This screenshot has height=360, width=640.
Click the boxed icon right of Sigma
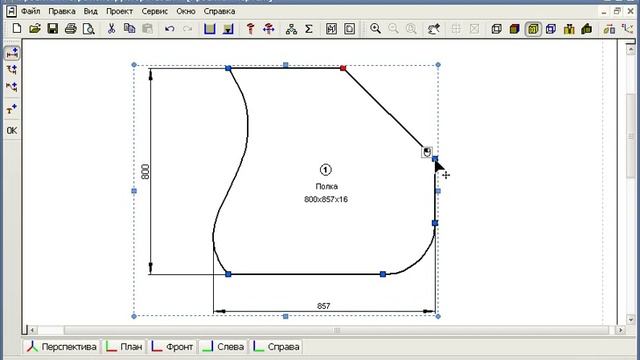[x=331, y=29]
